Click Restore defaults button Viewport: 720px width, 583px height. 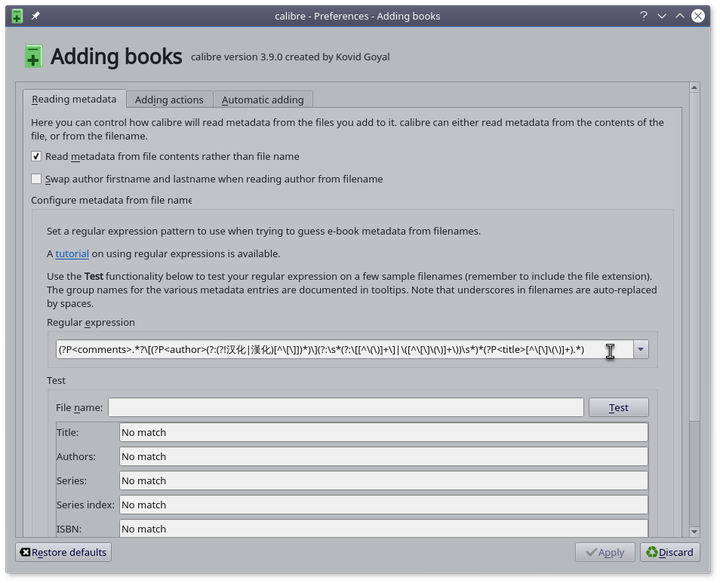[x=63, y=552]
